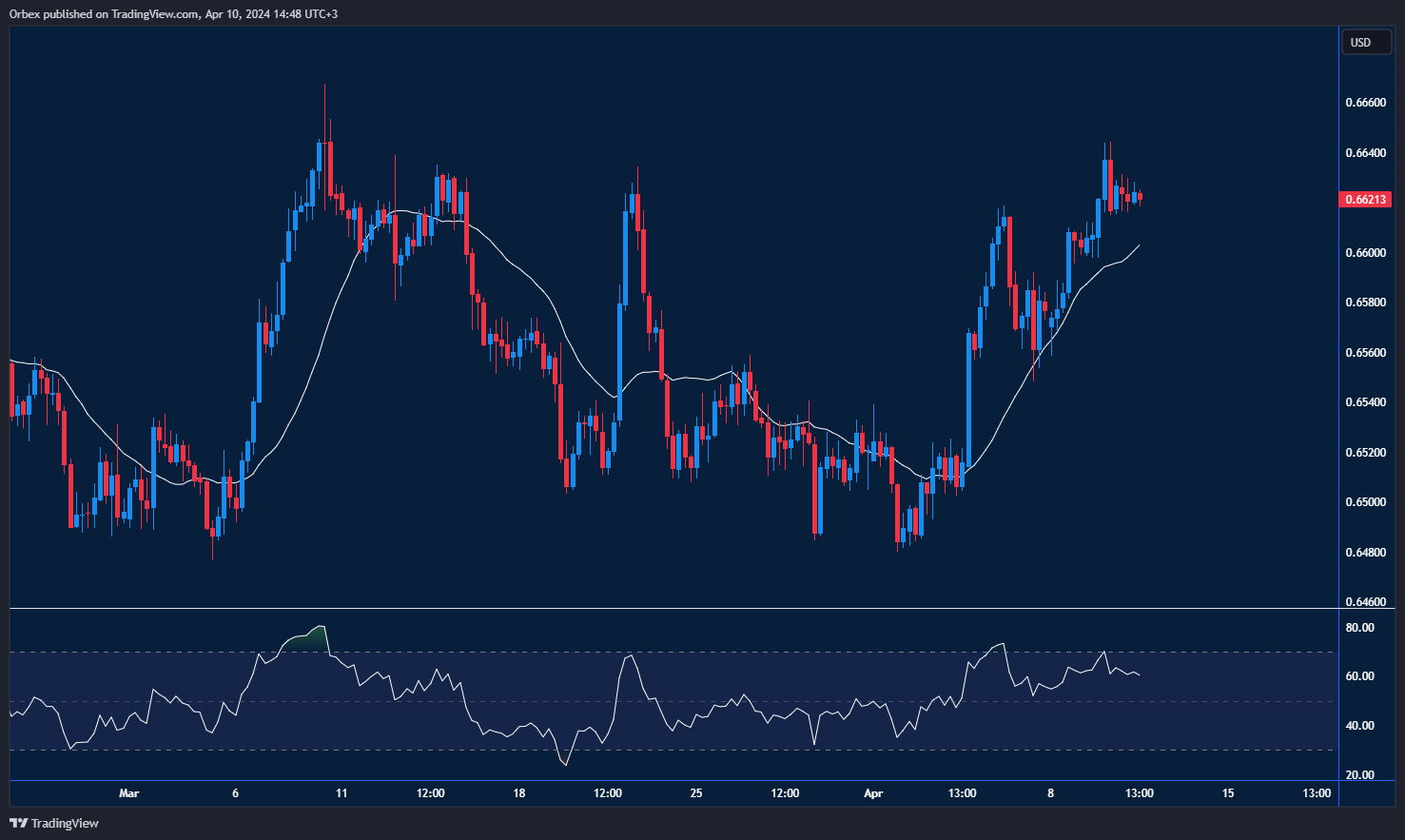Click the 0.66000 price scale label
The width and height of the screenshot is (1405, 840).
(1365, 253)
